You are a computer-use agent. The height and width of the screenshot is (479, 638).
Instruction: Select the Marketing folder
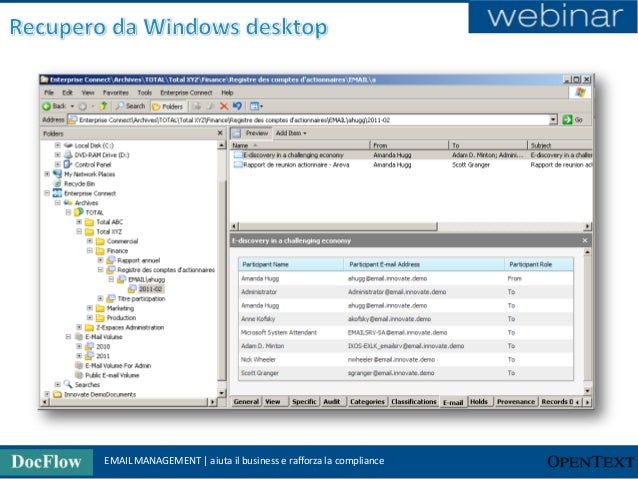[x=115, y=308]
